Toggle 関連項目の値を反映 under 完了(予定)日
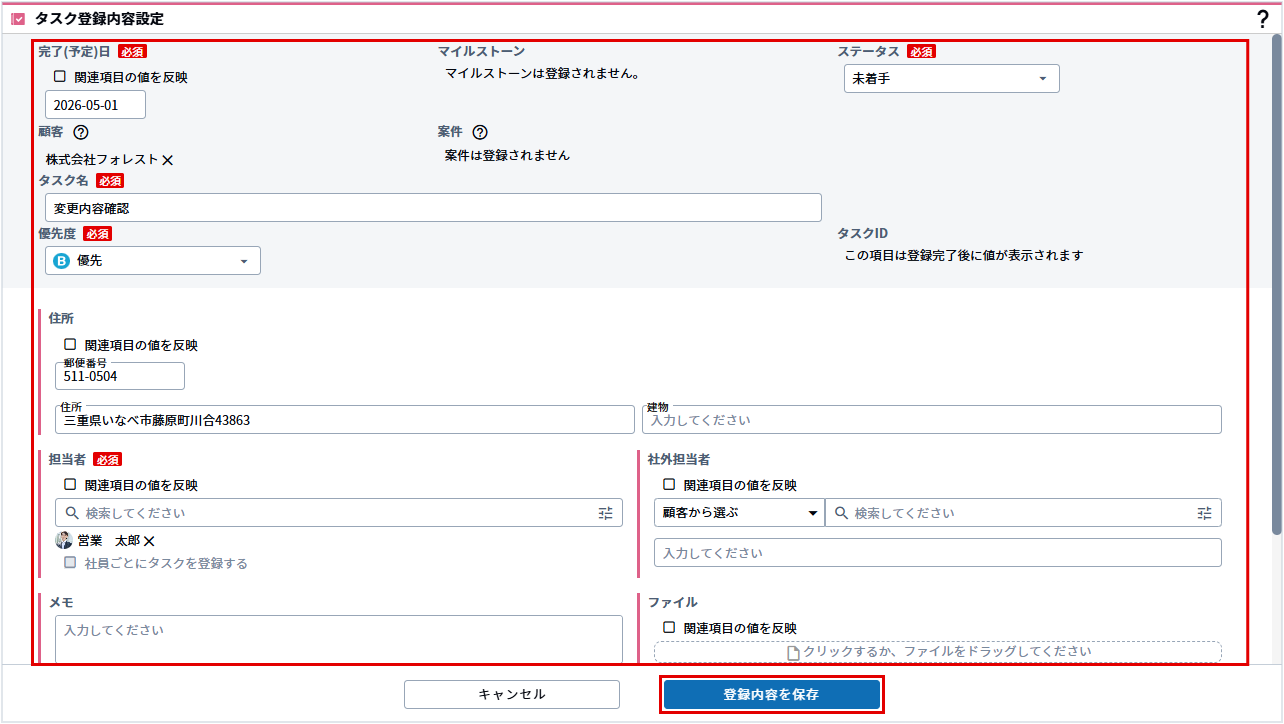Screen dimensions: 1284x724 click(x=60, y=77)
